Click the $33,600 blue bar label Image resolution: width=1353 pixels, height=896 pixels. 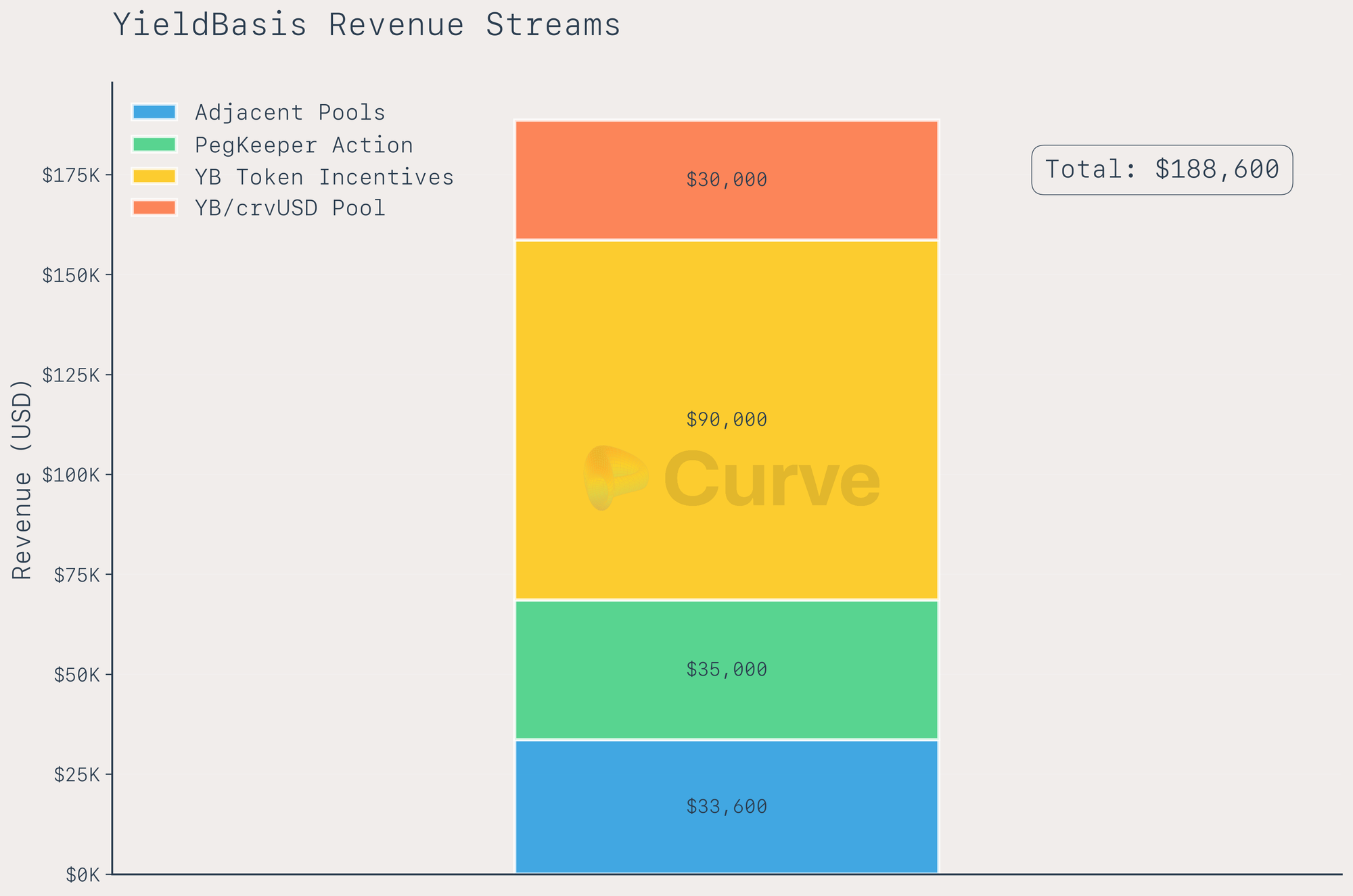pyautogui.click(x=727, y=807)
